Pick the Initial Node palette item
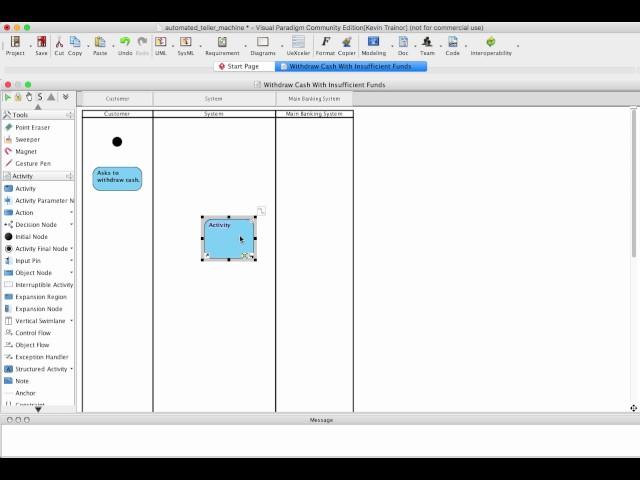 pyautogui.click(x=31, y=237)
